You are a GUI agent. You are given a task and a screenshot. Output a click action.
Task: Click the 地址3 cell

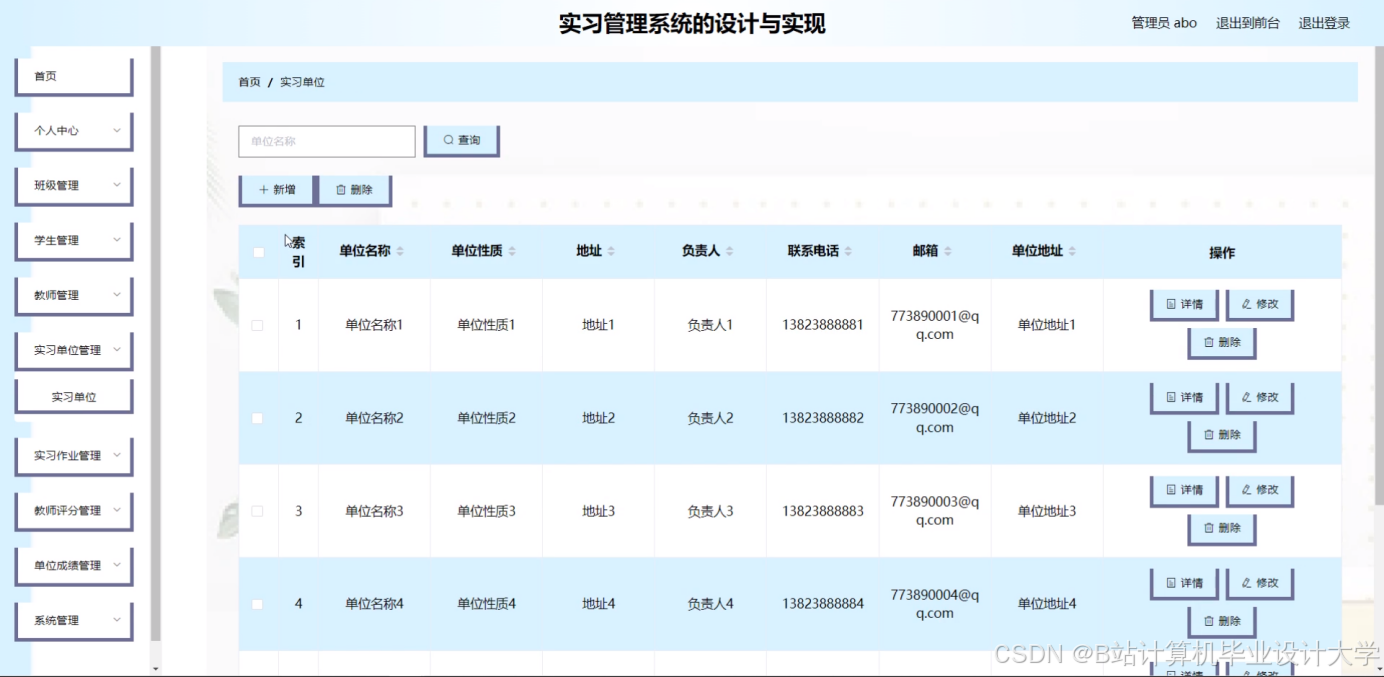(598, 511)
